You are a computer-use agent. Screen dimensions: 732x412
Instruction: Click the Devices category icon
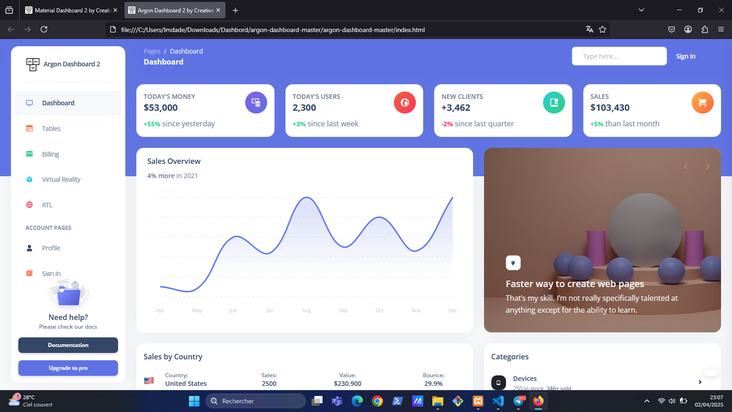[x=498, y=383]
